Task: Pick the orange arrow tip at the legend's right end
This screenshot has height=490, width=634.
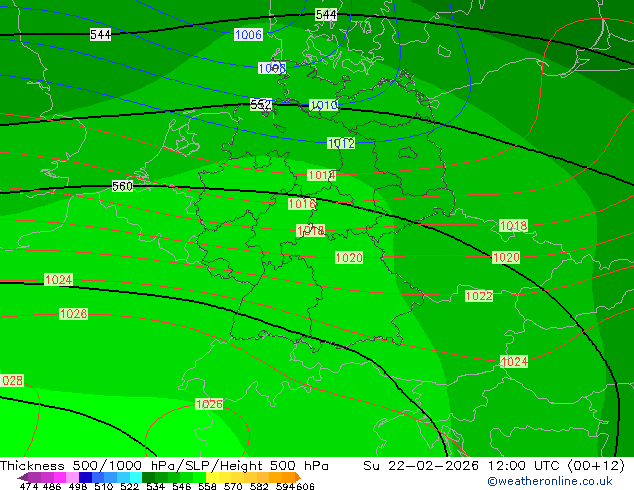Action: click(298, 477)
